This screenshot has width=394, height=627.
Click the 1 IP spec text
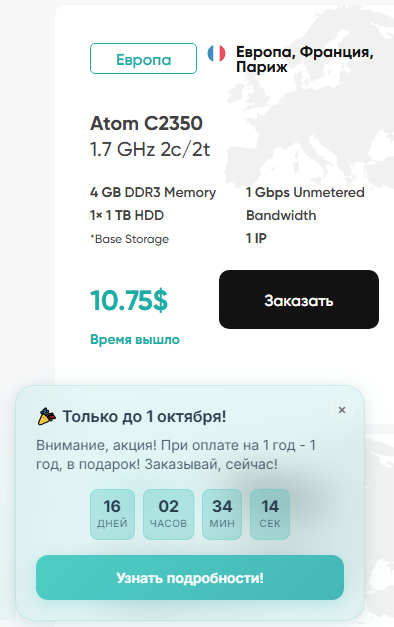(x=256, y=238)
